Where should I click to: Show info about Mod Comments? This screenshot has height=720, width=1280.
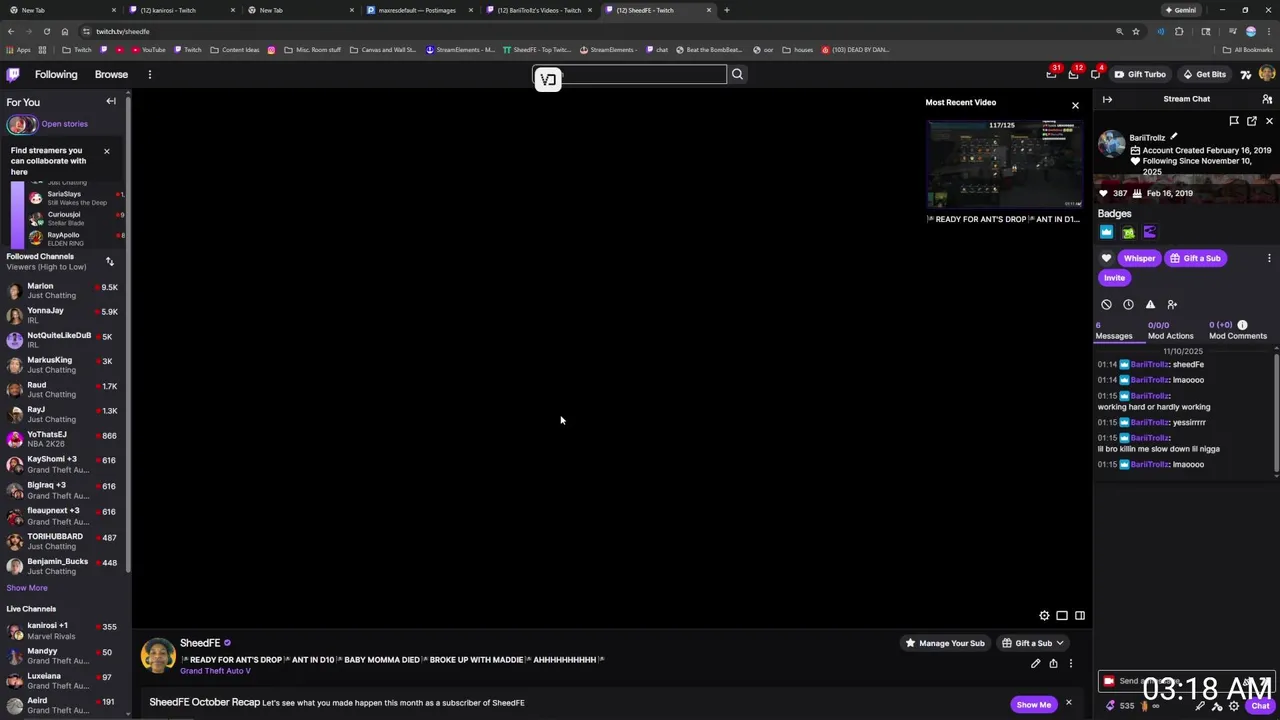pyautogui.click(x=1242, y=325)
